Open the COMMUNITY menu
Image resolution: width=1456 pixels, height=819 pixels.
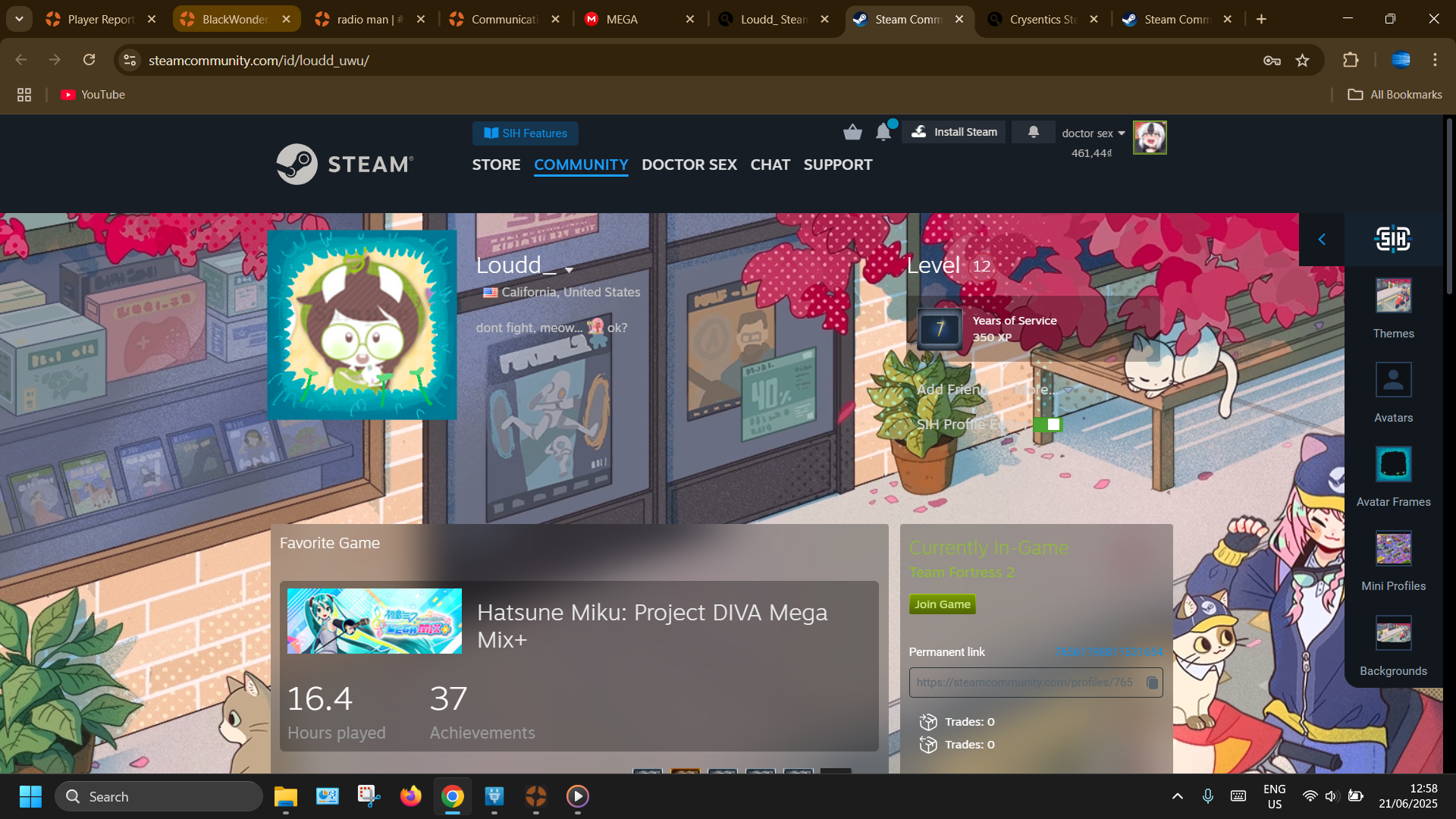tap(581, 165)
